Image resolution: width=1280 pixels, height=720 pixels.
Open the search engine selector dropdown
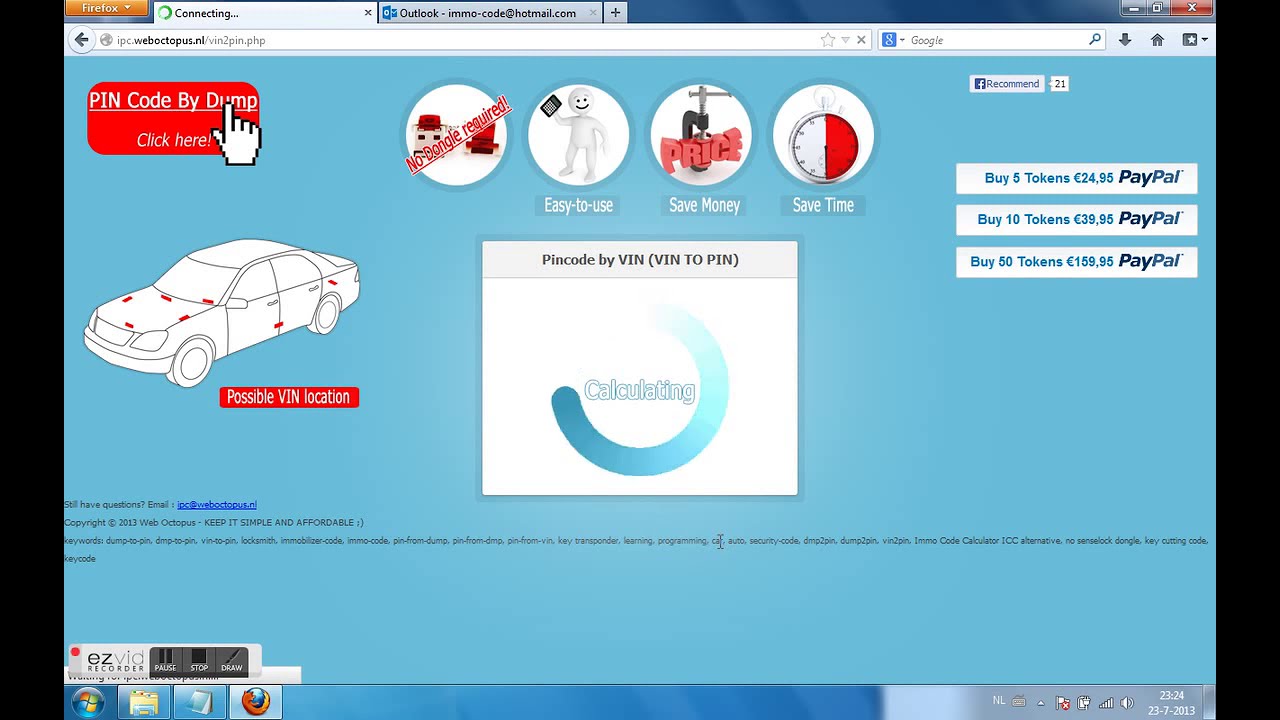[893, 40]
